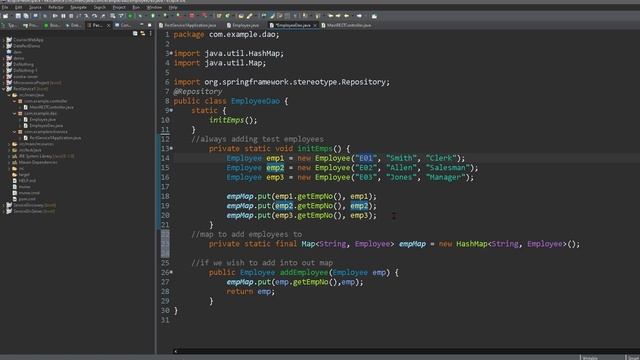
Task: Click the Writable status bar entry
Action: point(591,358)
